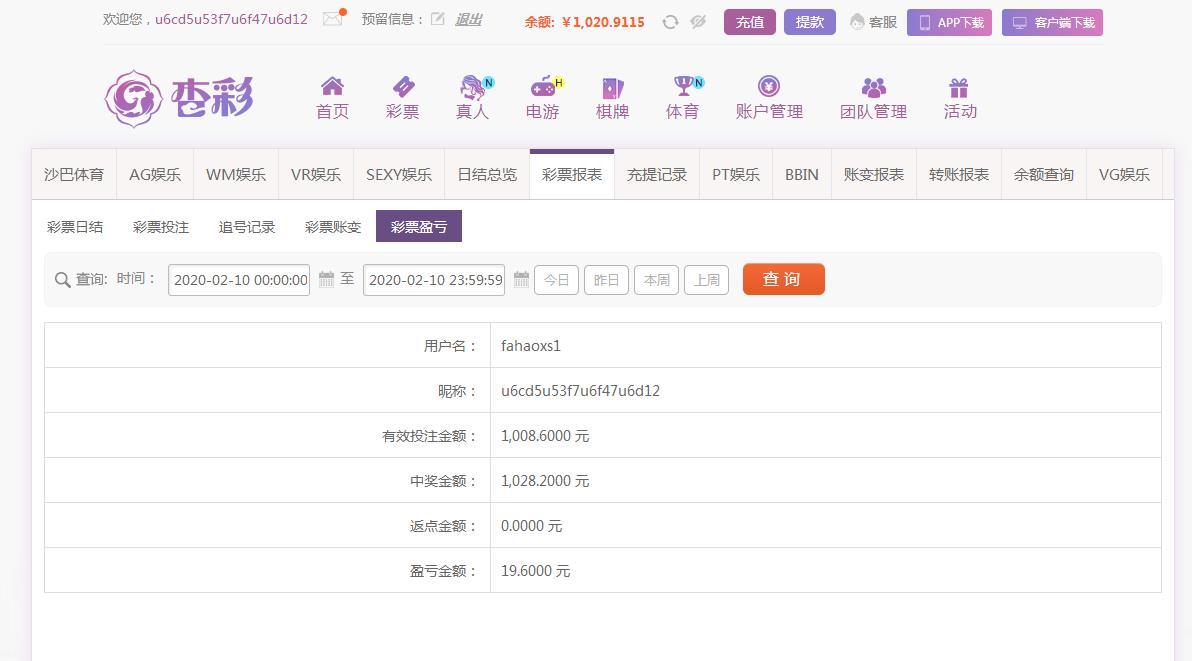Open 客服 customer service

(873, 22)
